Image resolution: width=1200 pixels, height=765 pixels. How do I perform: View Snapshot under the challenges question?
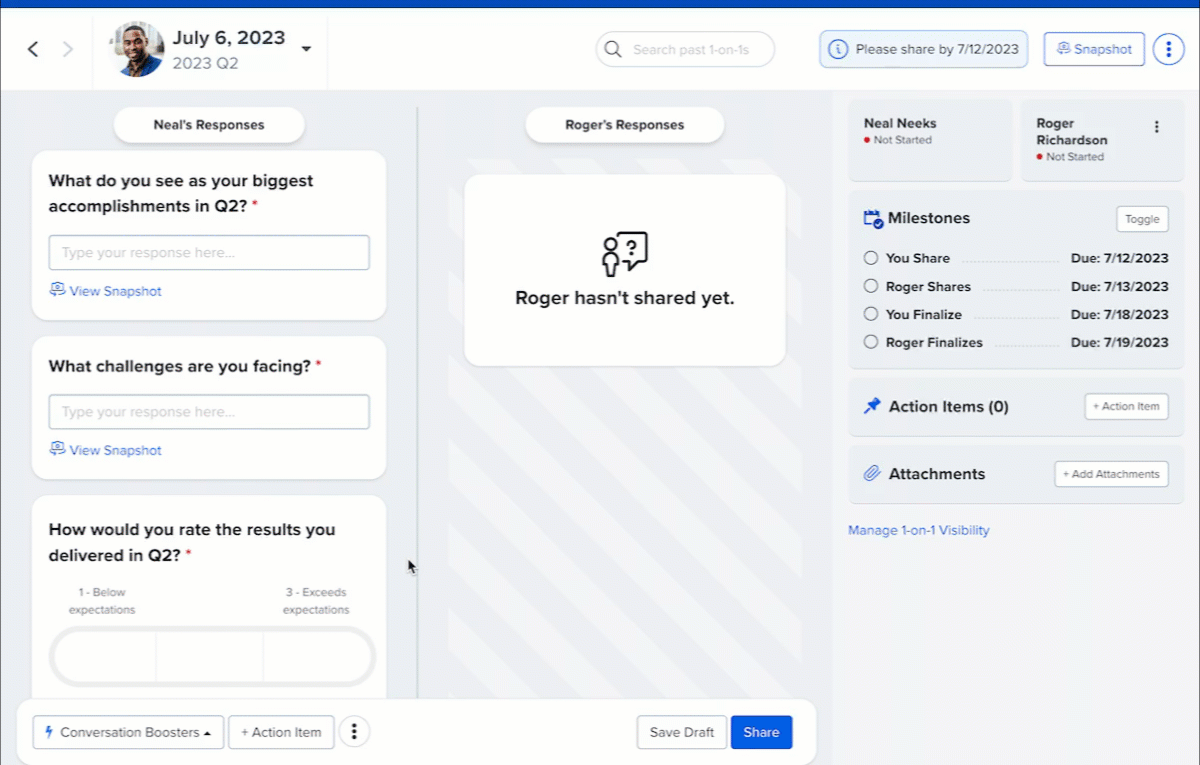point(106,450)
